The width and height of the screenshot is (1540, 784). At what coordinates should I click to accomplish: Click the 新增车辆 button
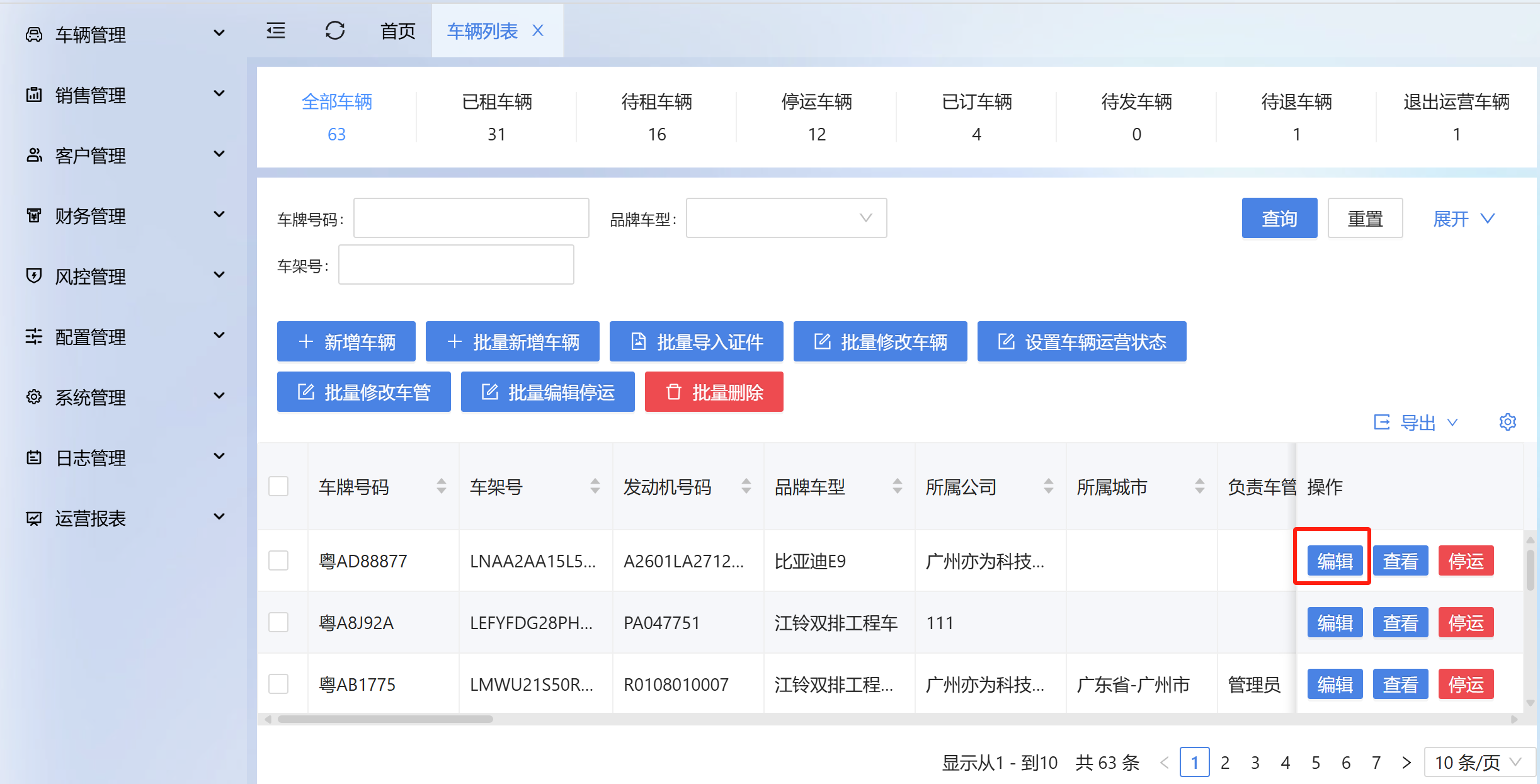(346, 341)
